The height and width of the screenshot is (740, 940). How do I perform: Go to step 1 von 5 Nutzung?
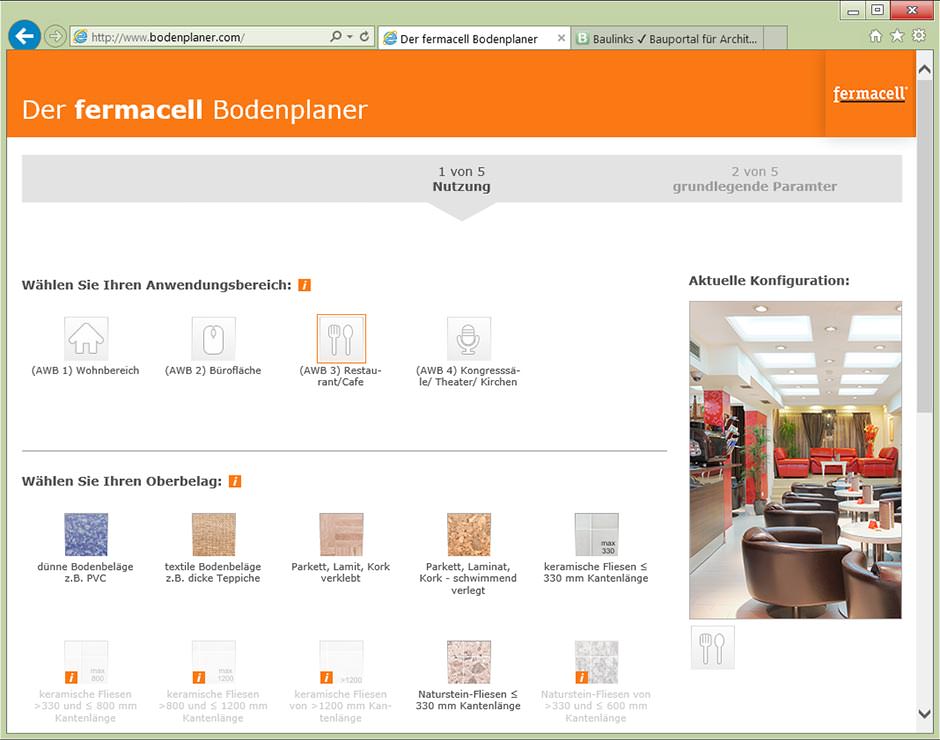pos(462,179)
